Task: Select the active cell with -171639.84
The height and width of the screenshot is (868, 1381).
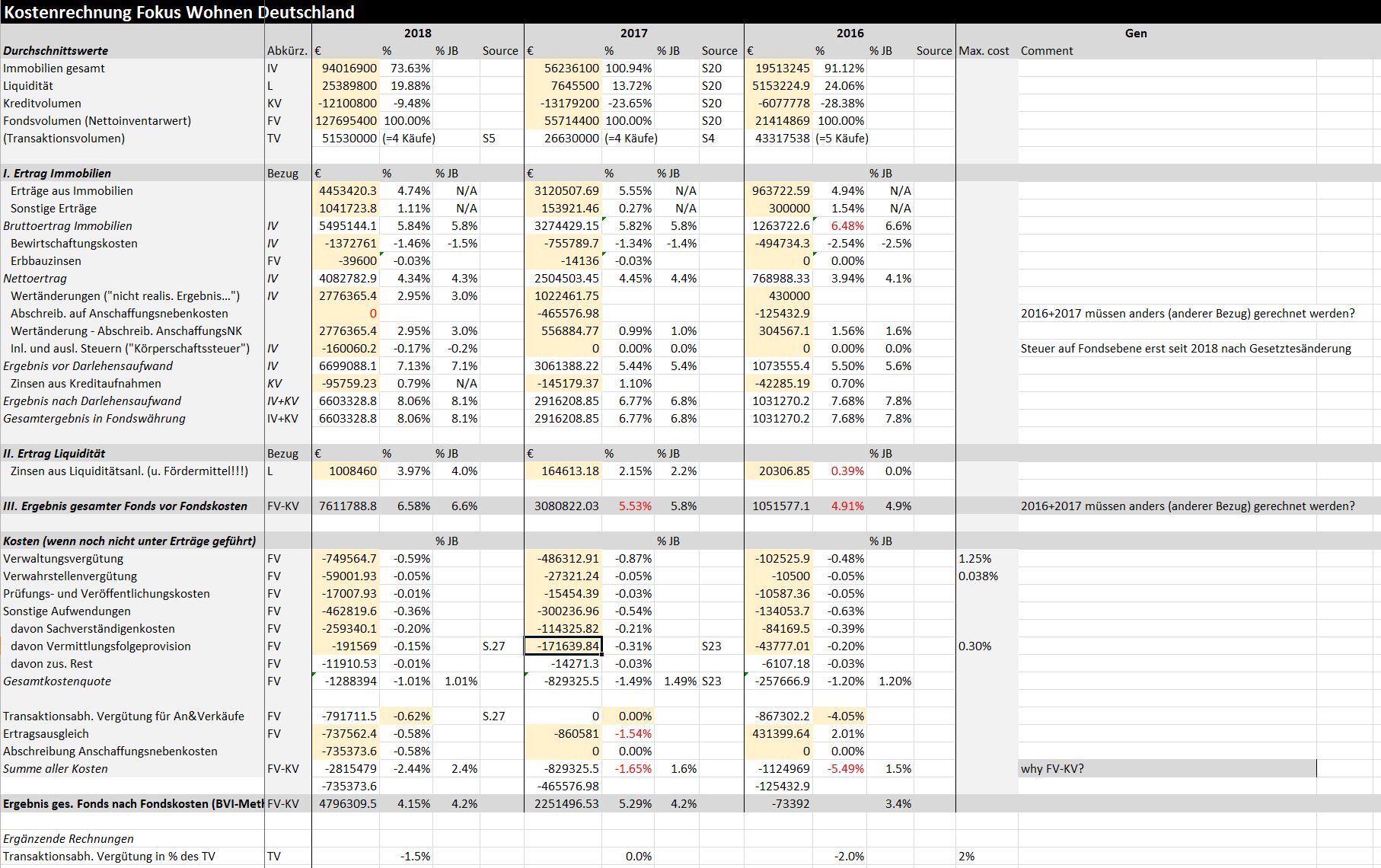Action: click(x=564, y=646)
